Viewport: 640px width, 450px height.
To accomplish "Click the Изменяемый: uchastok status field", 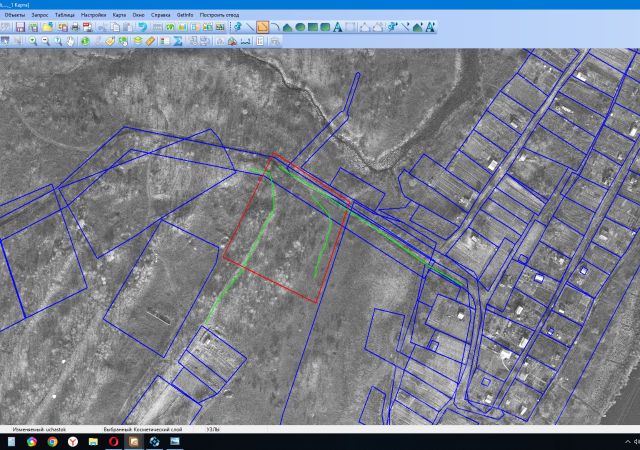I will [x=39, y=429].
